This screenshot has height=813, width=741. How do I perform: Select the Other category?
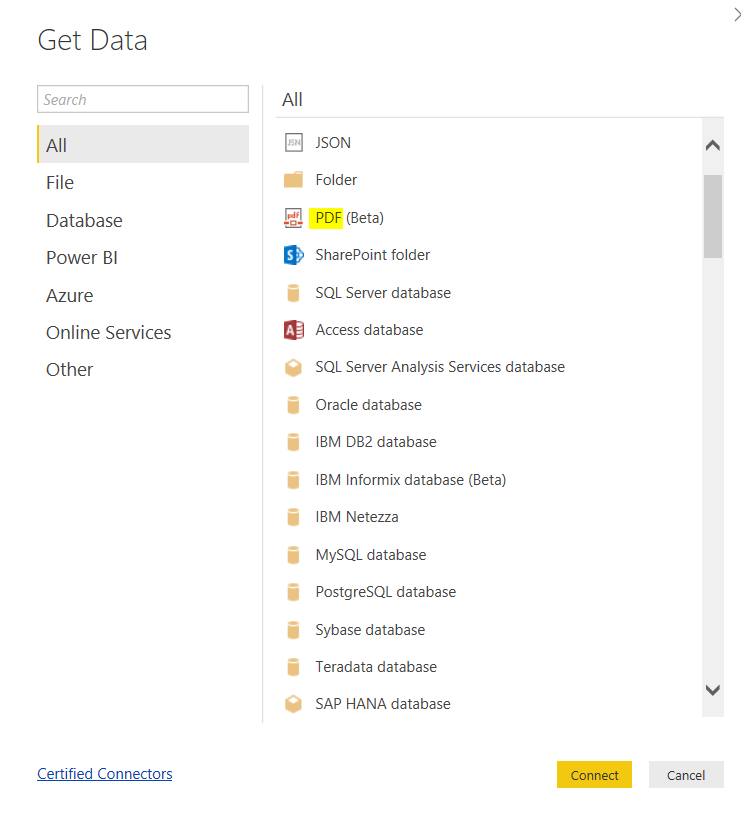(143, 370)
